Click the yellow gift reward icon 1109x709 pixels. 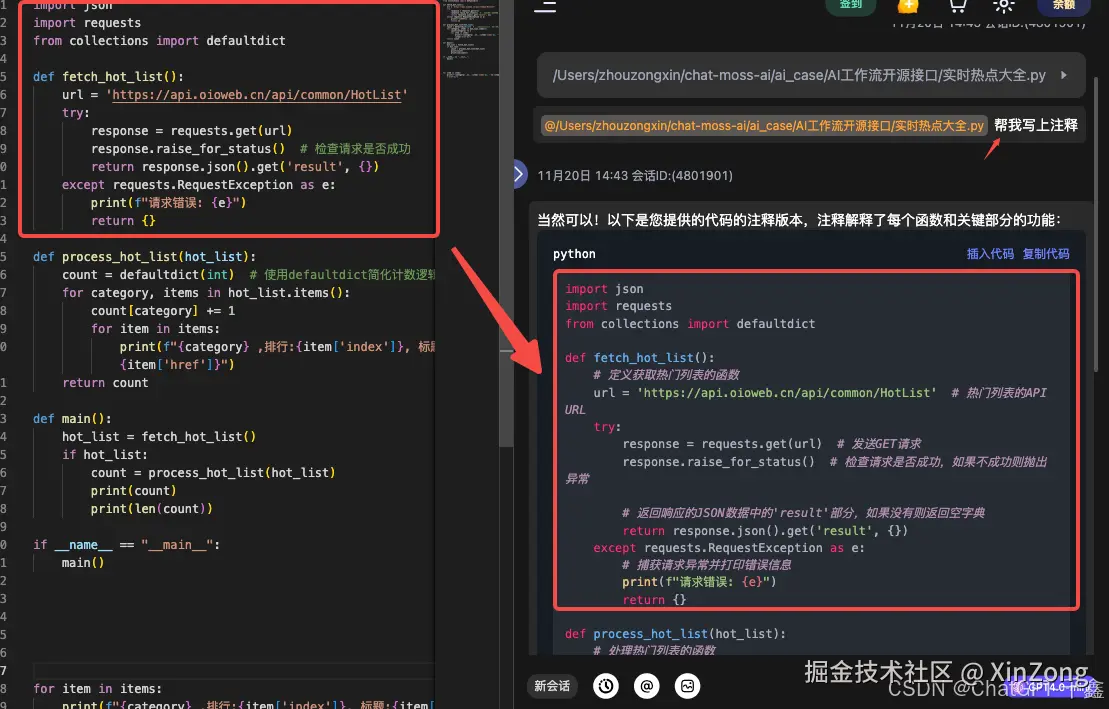pos(908,8)
